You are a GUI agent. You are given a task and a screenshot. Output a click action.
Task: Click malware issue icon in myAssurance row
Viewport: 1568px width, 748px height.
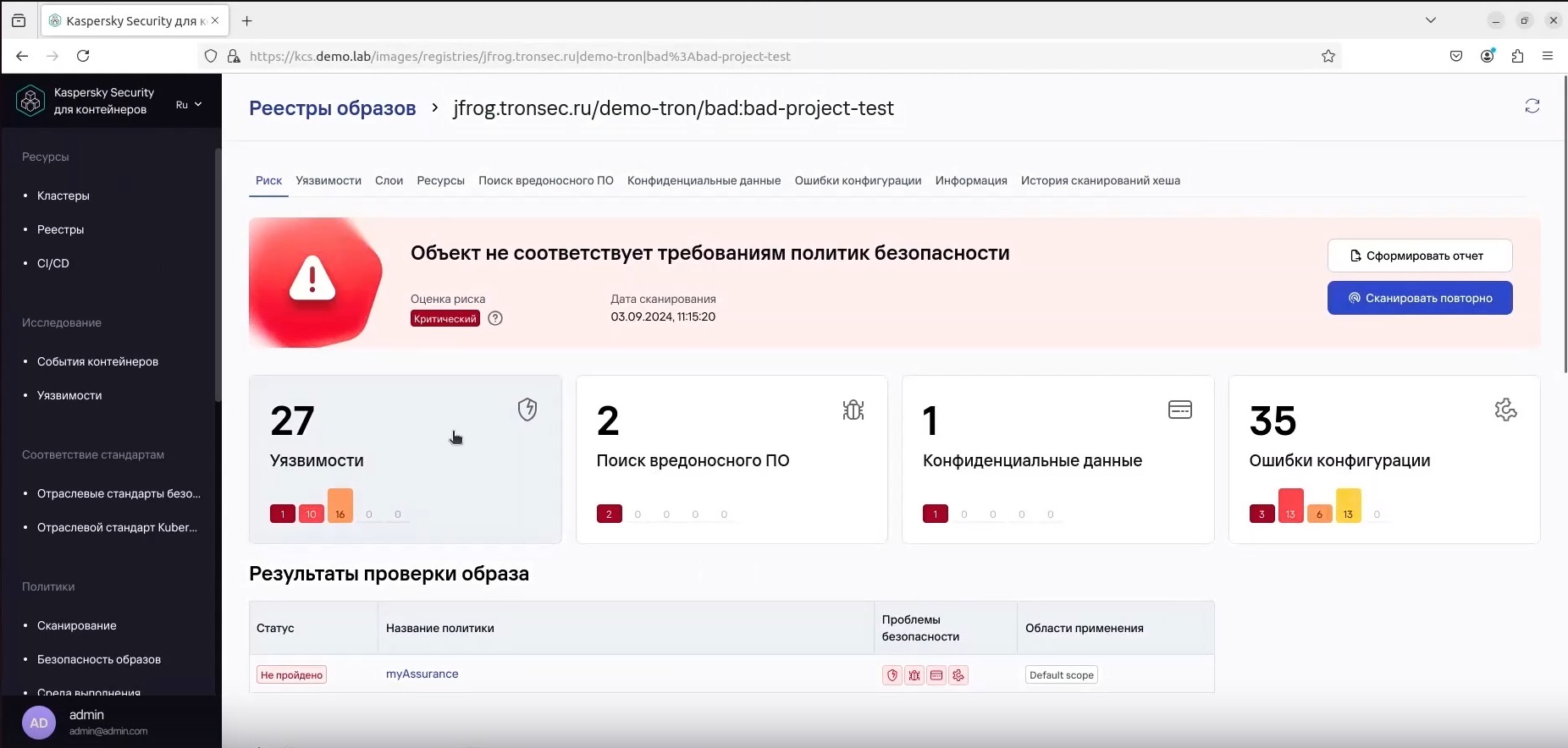[x=914, y=675]
